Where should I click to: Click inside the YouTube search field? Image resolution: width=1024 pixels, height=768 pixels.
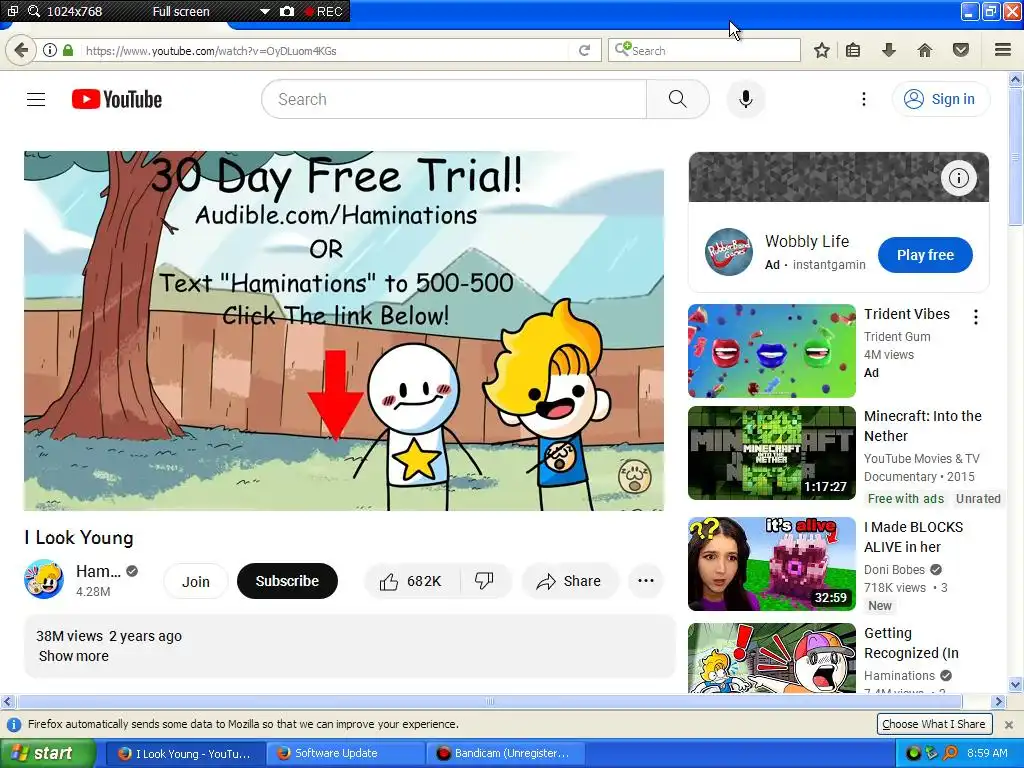coord(454,99)
